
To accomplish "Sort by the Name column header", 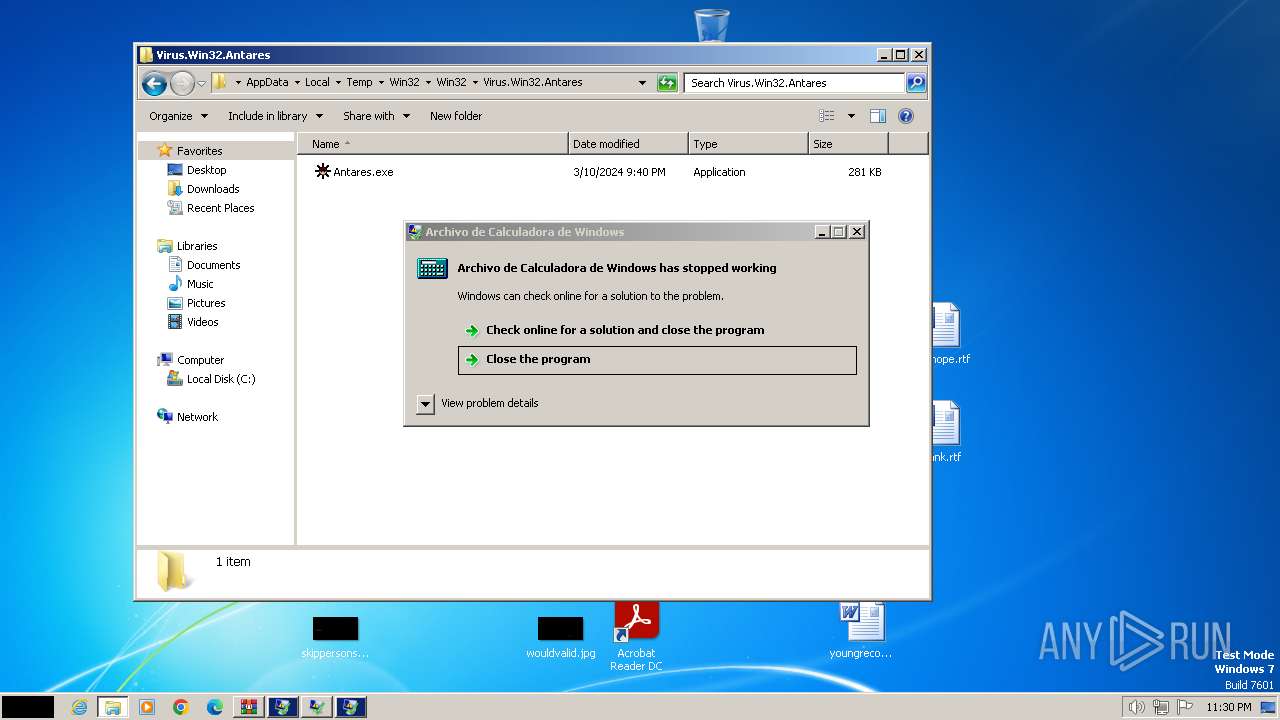I will point(433,144).
